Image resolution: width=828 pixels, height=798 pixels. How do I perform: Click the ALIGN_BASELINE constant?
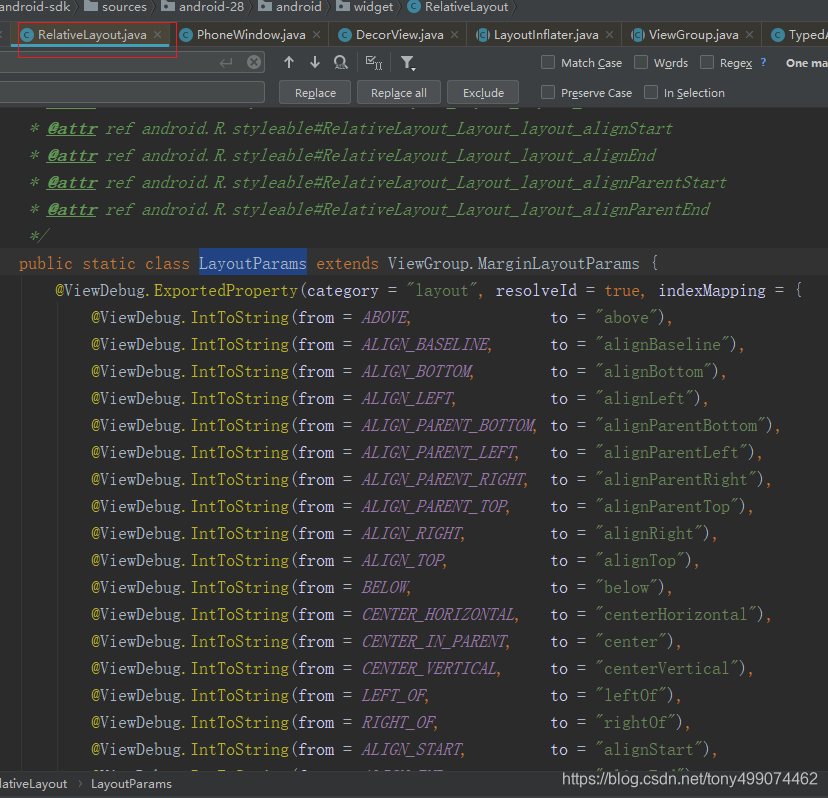425,344
